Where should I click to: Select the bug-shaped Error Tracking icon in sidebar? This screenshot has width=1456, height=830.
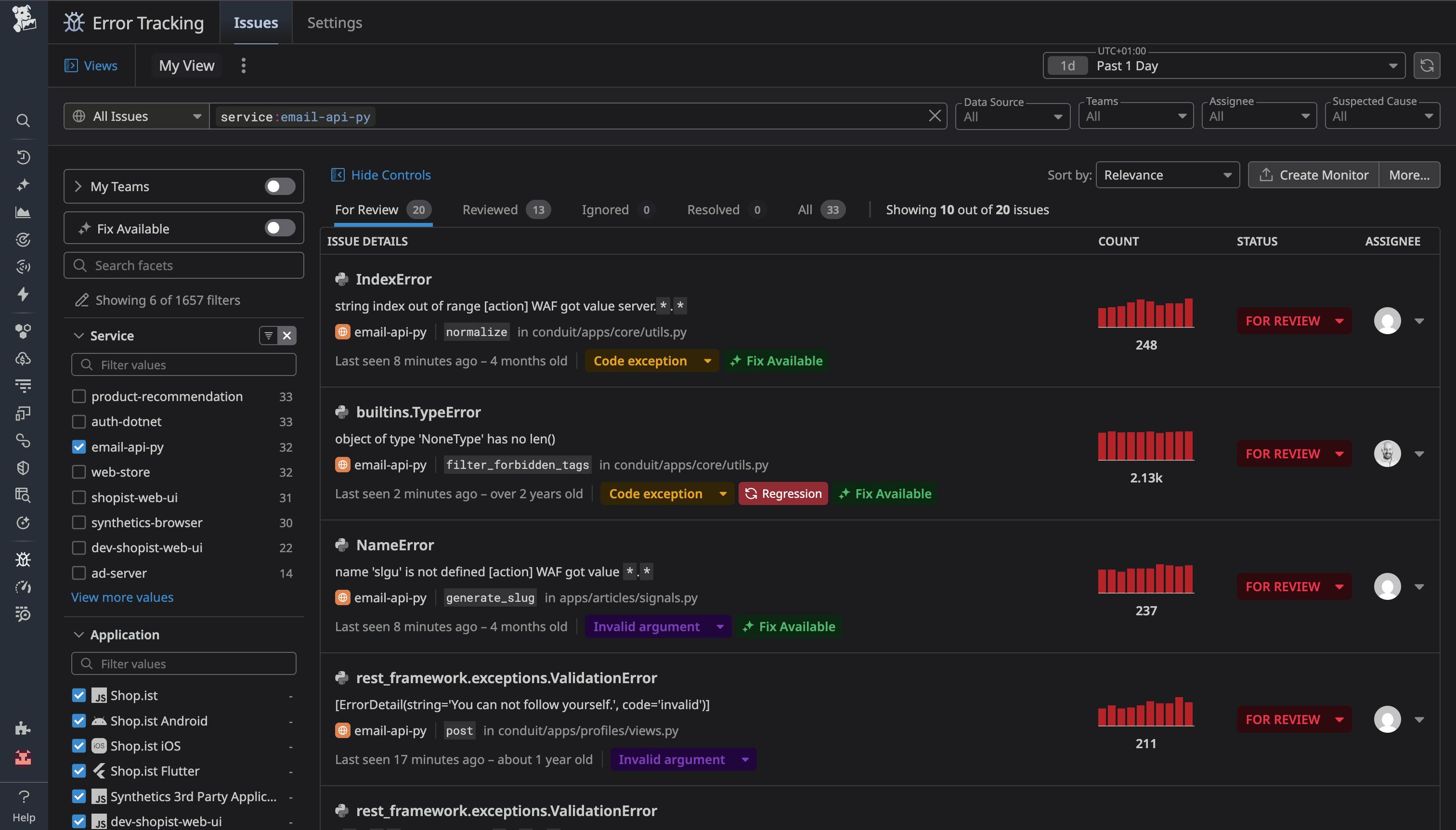[x=23, y=559]
